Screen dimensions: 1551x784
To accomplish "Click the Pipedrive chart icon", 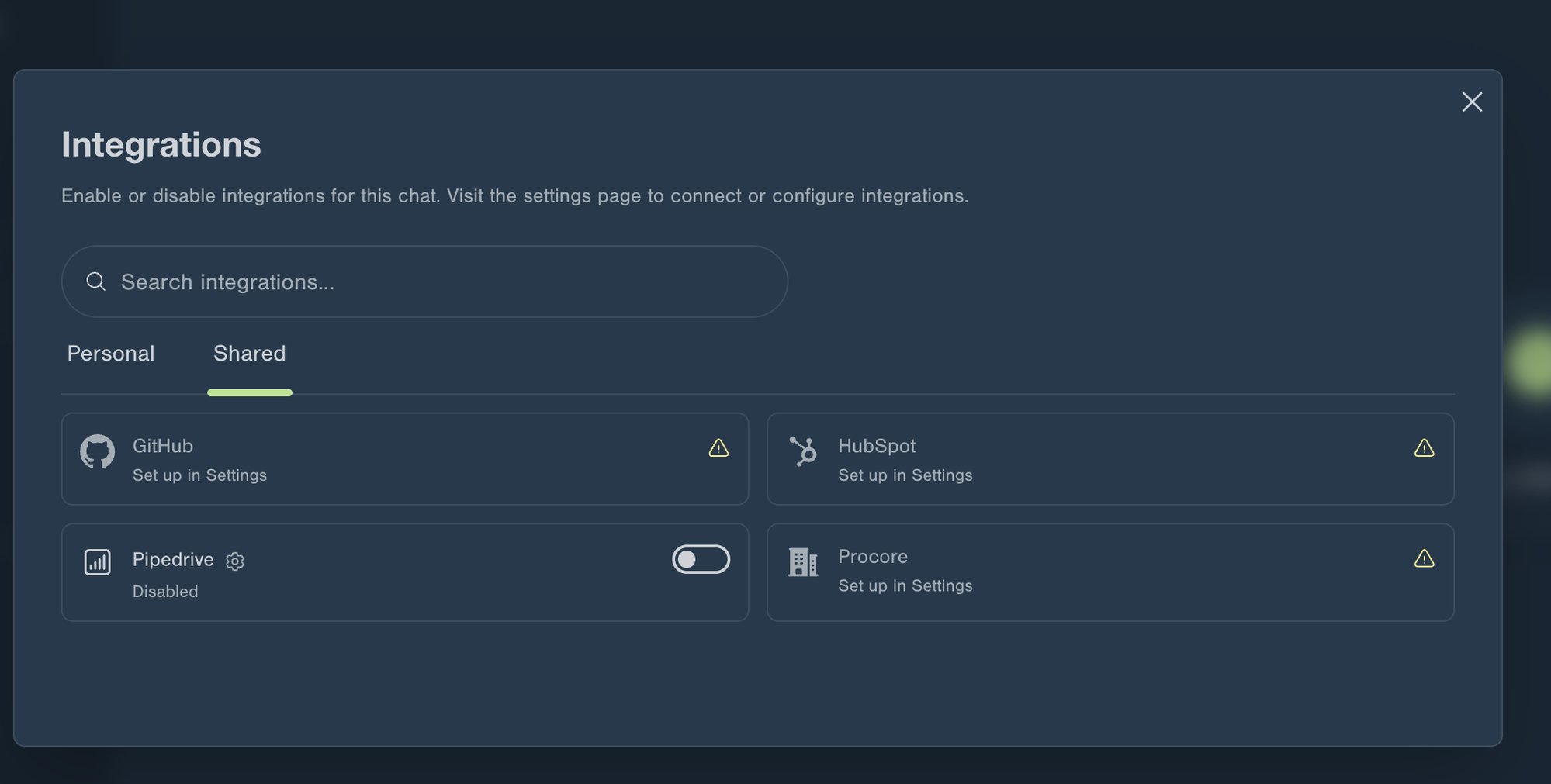I will click(x=97, y=561).
